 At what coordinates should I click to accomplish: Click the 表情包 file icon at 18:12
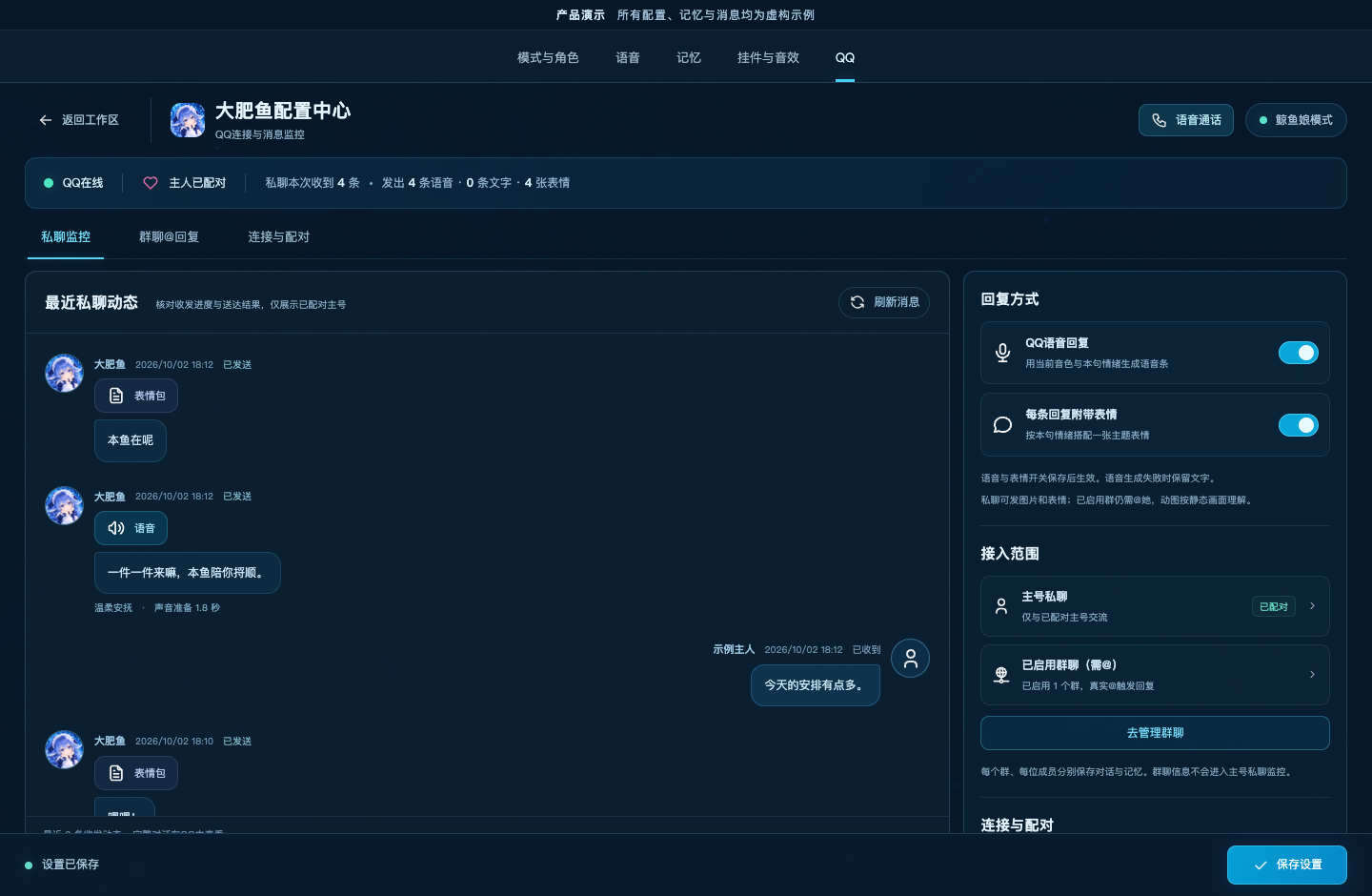click(116, 396)
